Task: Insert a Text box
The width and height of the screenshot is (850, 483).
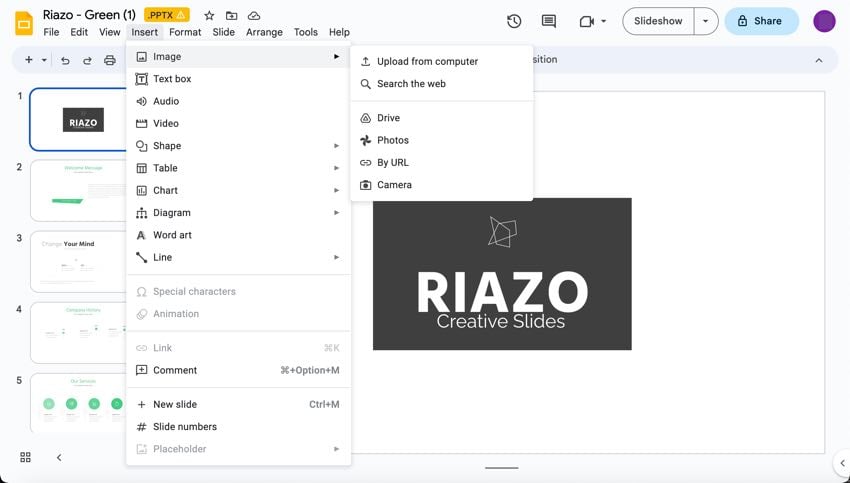Action: [172, 79]
